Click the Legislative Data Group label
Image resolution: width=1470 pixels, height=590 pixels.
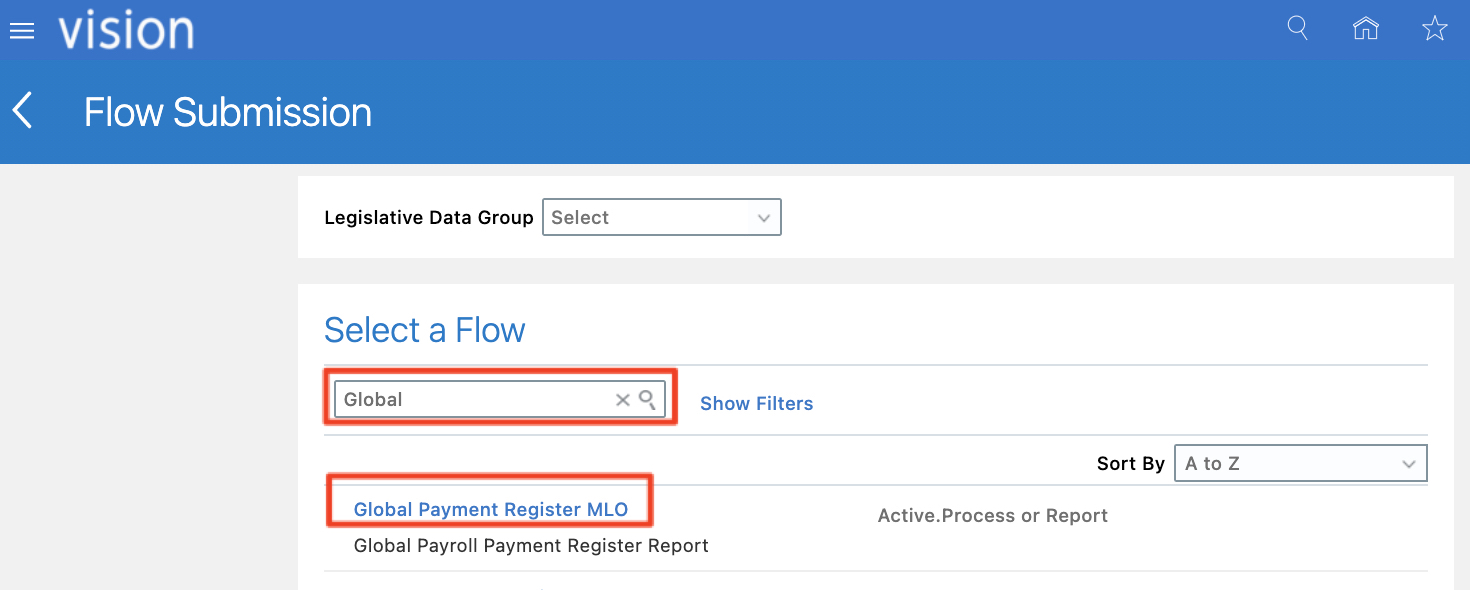429,218
